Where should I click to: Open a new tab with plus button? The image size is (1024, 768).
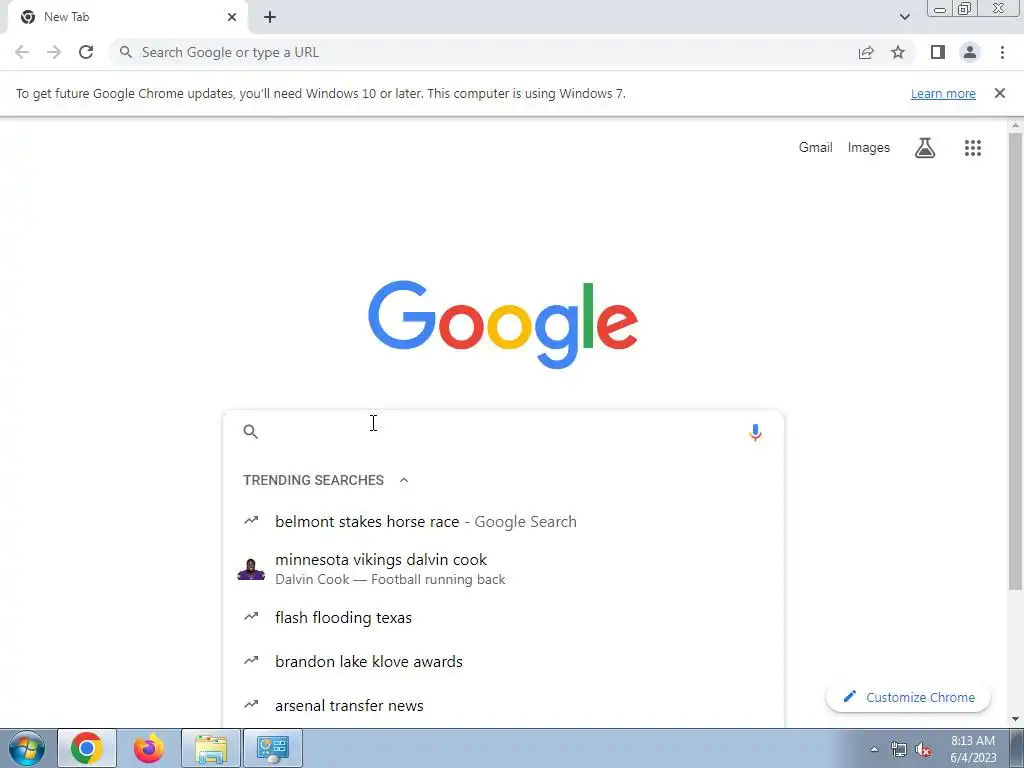pyautogui.click(x=270, y=17)
